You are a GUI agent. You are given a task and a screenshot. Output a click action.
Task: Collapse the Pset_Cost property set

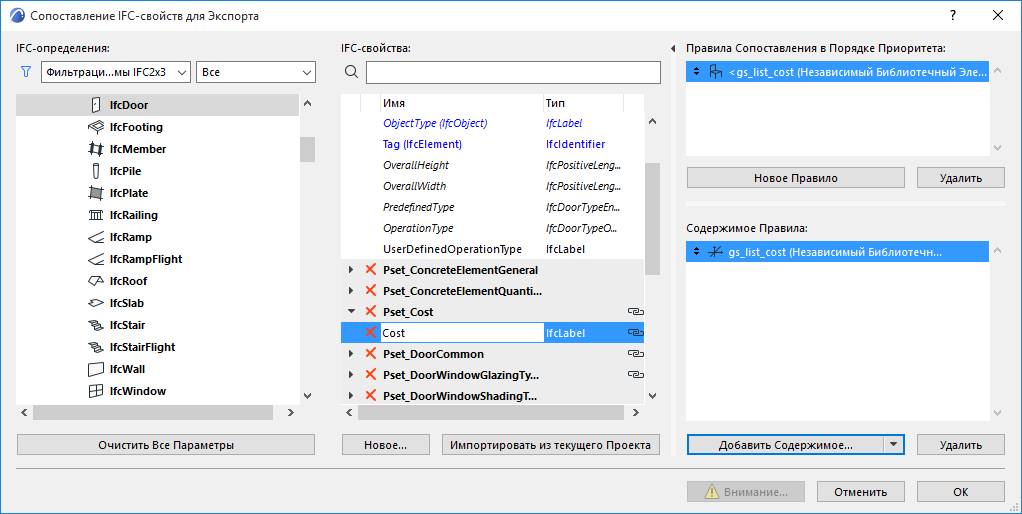click(351, 312)
